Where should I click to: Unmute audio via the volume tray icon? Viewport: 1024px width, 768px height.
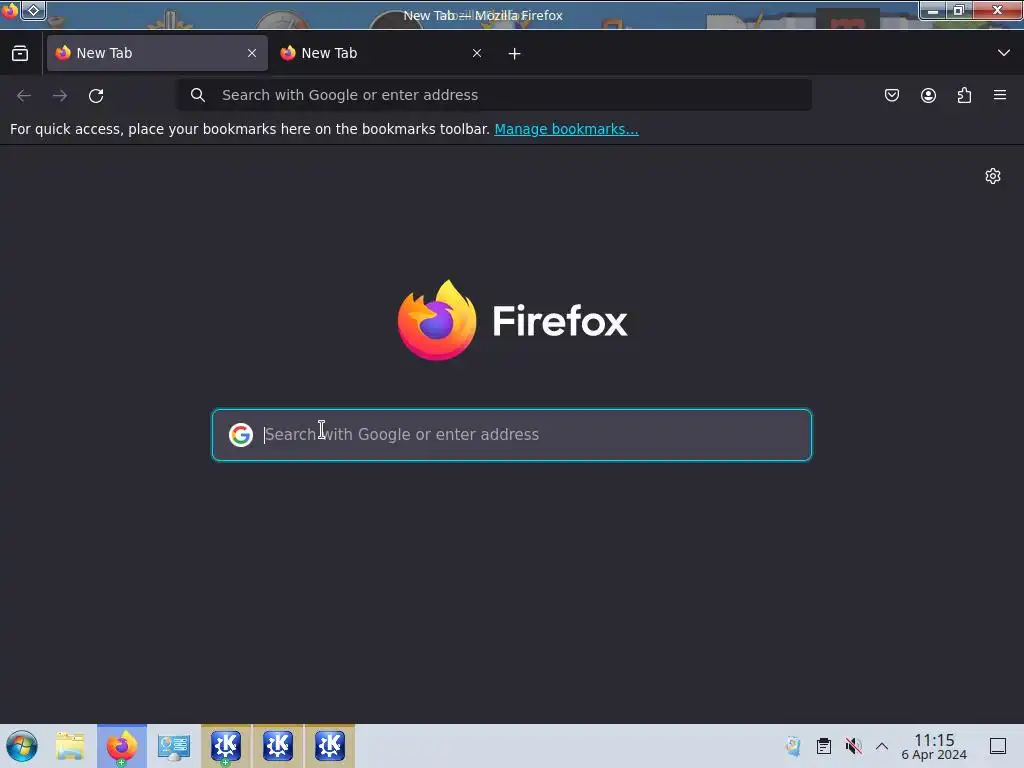click(x=853, y=746)
